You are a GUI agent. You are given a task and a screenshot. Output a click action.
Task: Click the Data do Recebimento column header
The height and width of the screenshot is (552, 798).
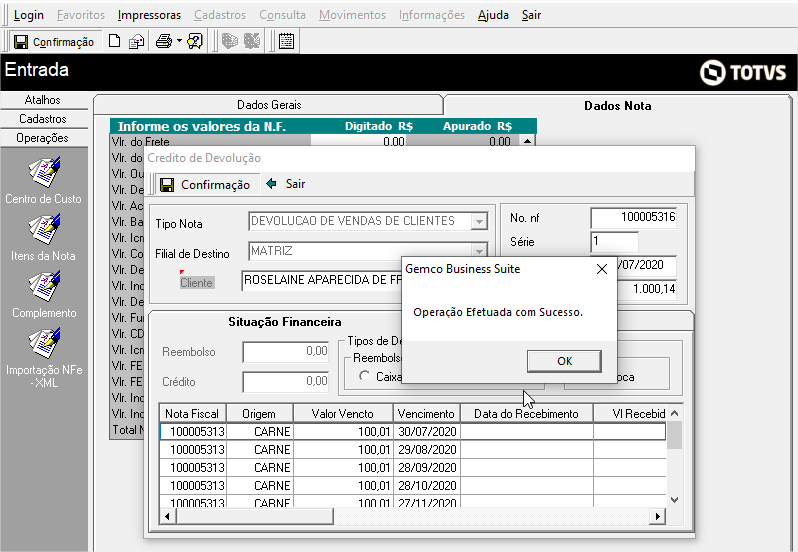pos(526,414)
